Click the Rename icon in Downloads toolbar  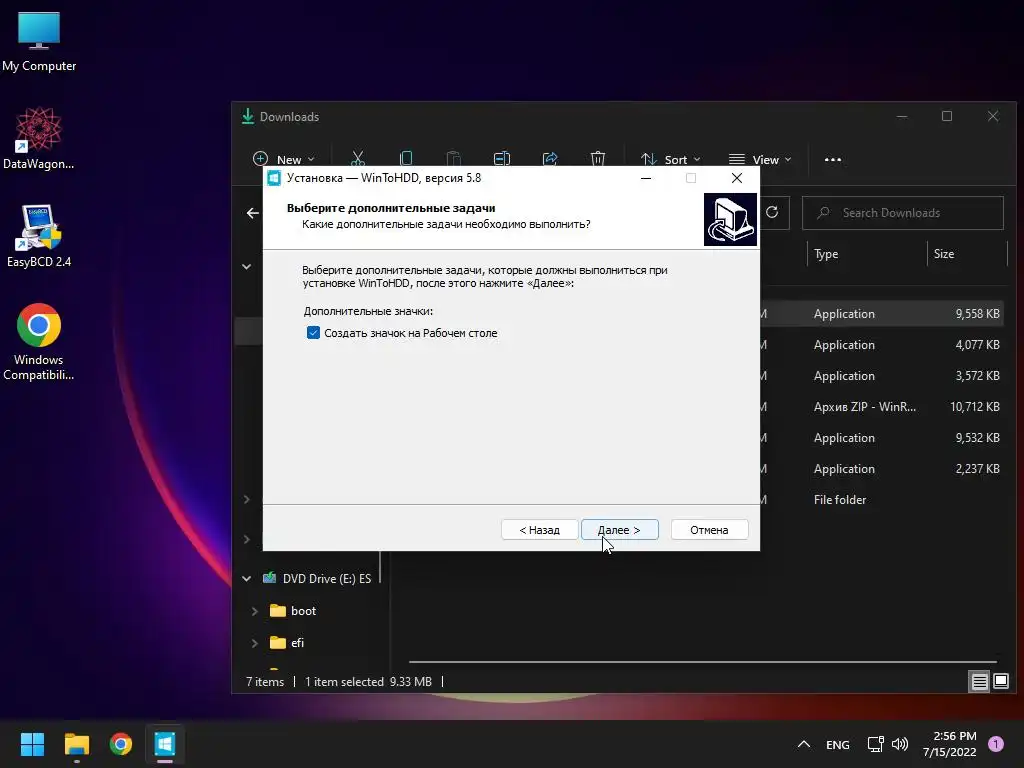(502, 159)
